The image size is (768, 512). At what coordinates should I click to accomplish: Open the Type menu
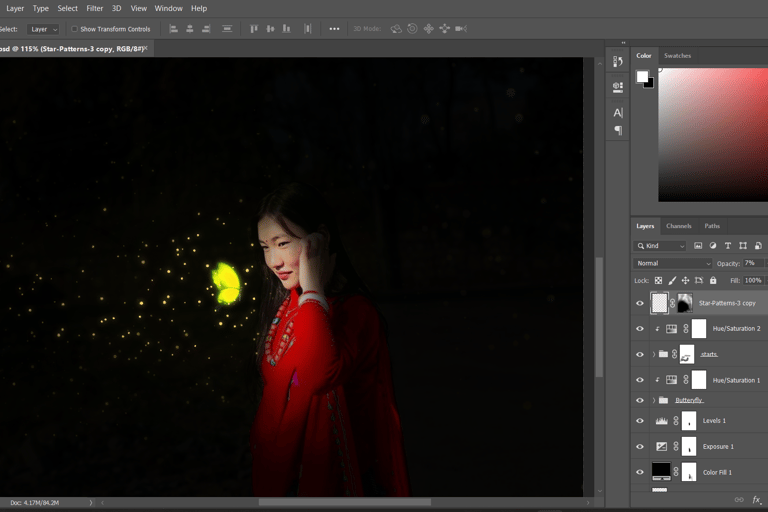41,8
